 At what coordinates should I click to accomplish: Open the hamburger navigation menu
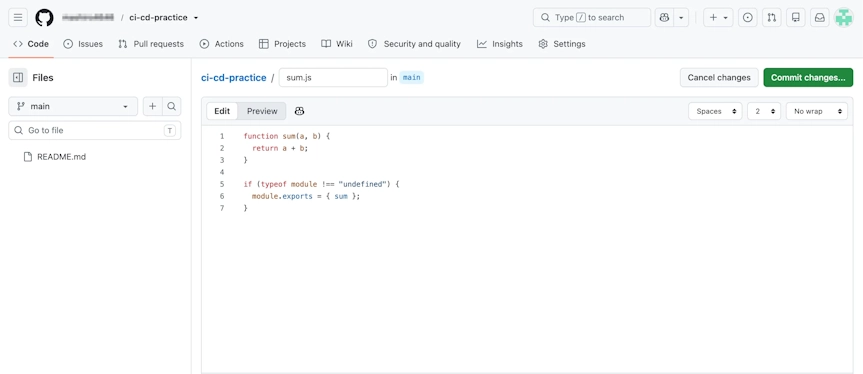[18, 18]
